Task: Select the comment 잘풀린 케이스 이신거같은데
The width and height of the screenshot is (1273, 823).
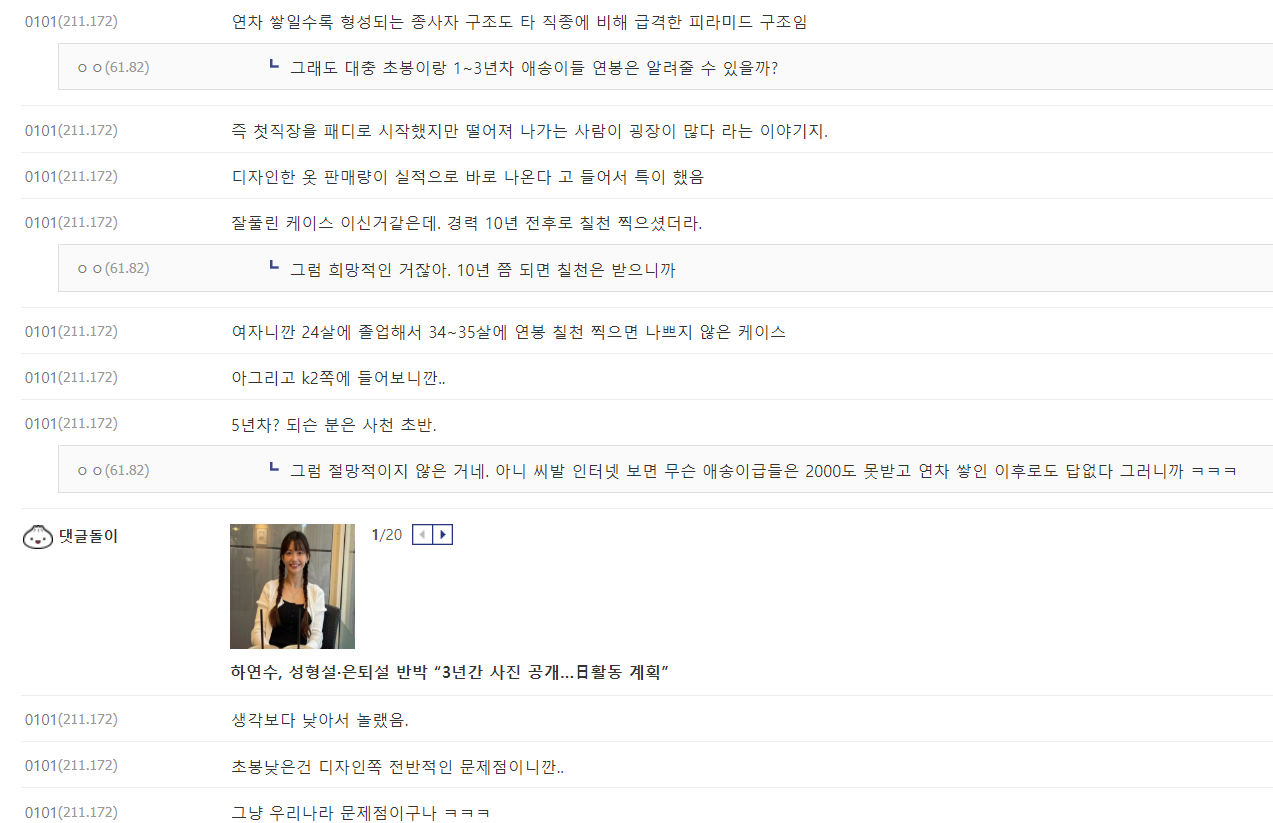Action: 467,223
